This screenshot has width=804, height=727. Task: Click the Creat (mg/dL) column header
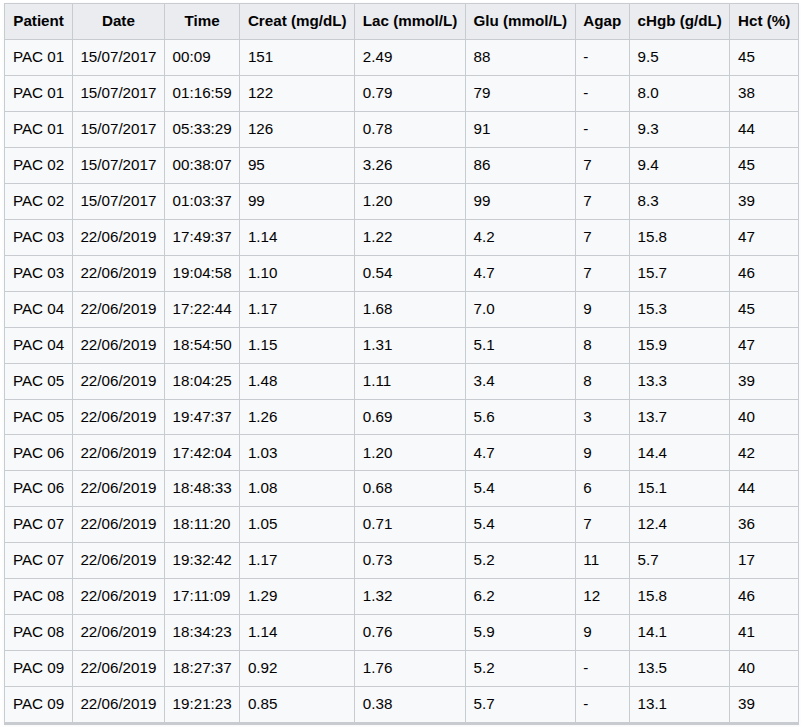pos(297,22)
